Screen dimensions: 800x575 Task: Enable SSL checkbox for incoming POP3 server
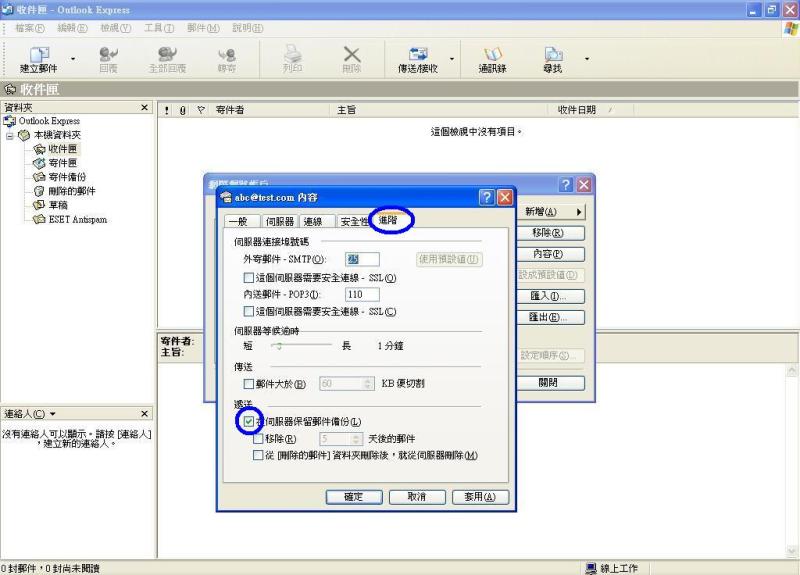point(248,311)
